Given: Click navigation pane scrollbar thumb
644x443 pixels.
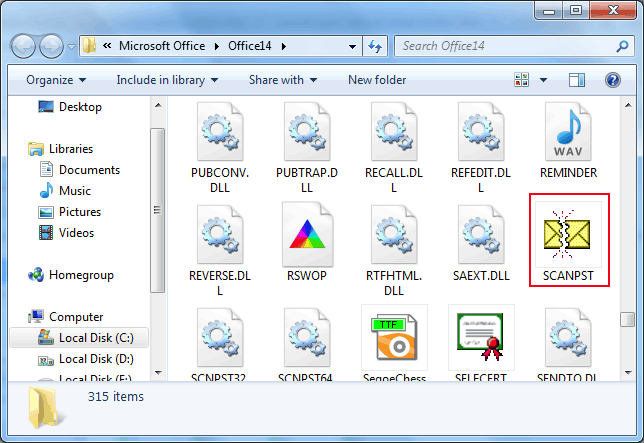Looking at the screenshot, I should pyautogui.click(x=157, y=210).
